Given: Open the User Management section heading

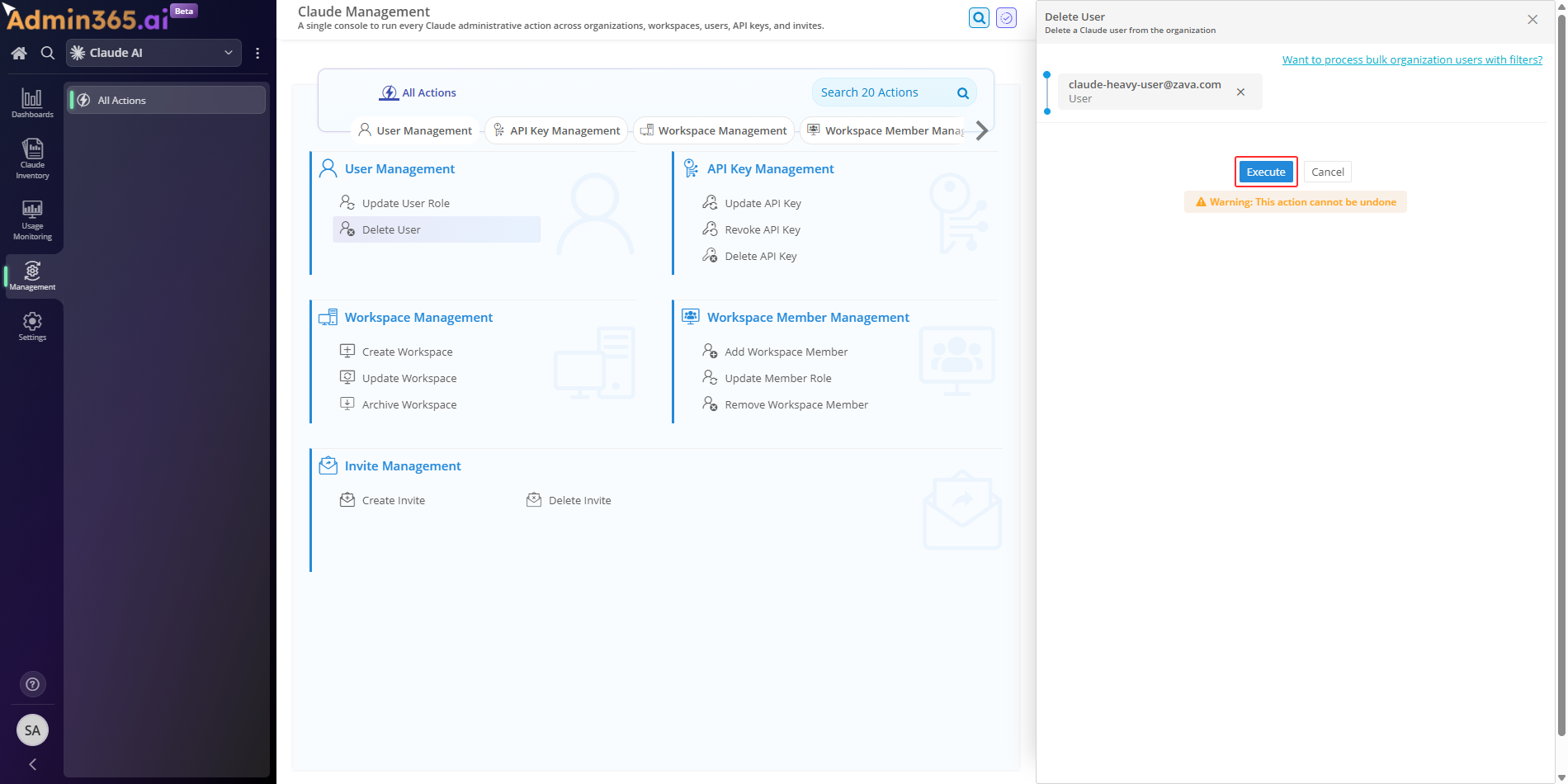Looking at the screenshot, I should [399, 168].
